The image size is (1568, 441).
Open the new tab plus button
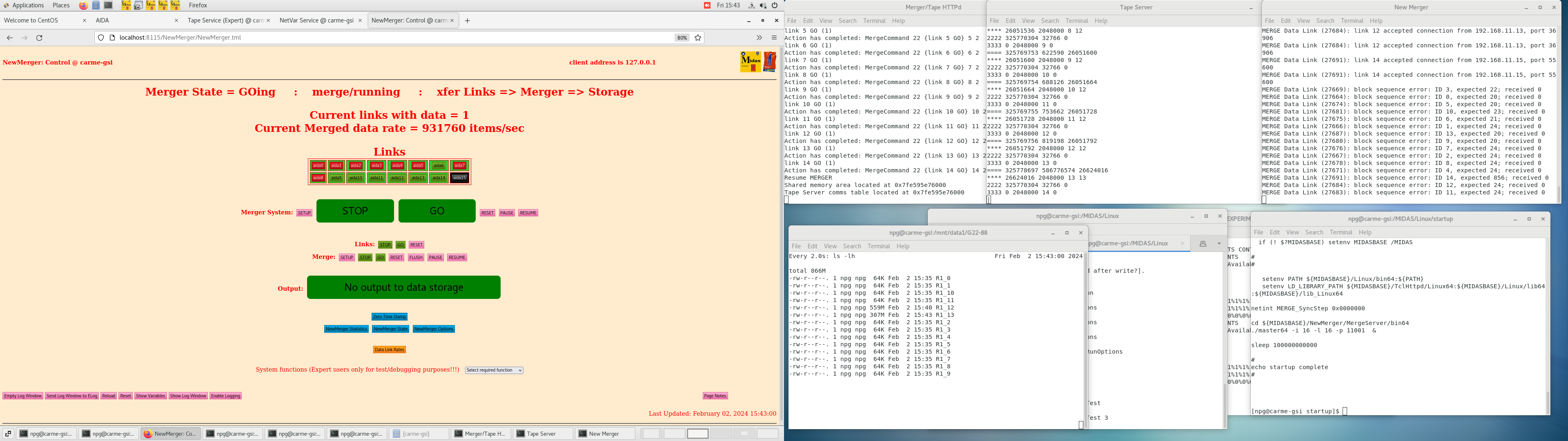pos(468,21)
